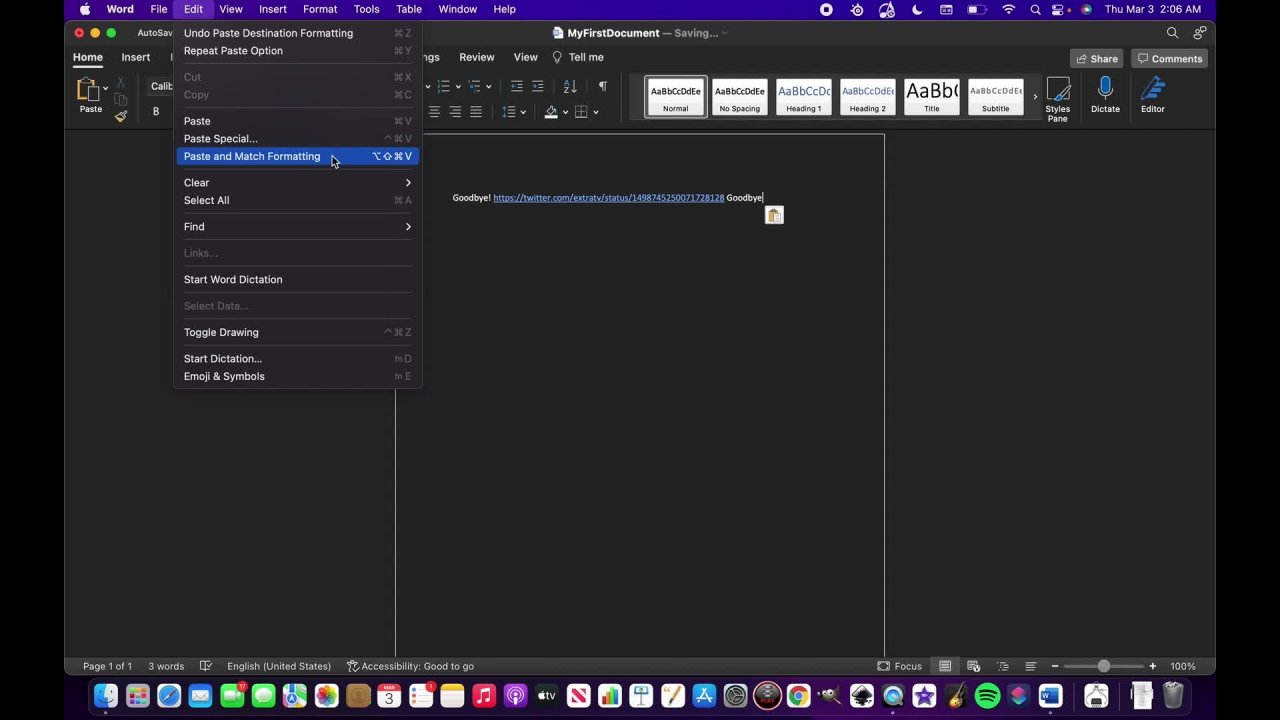Activate the Dictate tool
Image resolution: width=1280 pixels, height=720 pixels.
pyautogui.click(x=1105, y=96)
